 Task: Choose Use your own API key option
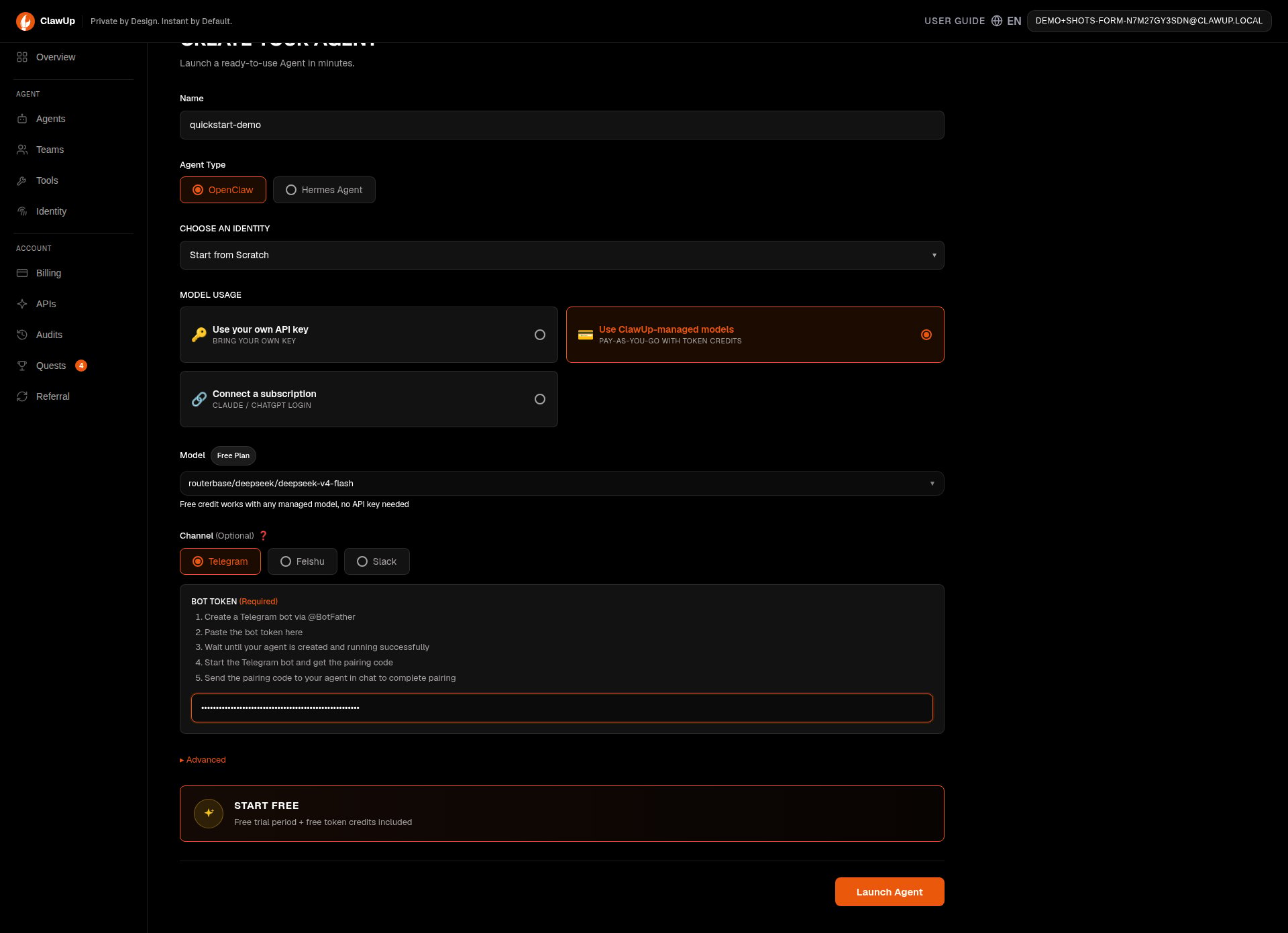click(369, 335)
